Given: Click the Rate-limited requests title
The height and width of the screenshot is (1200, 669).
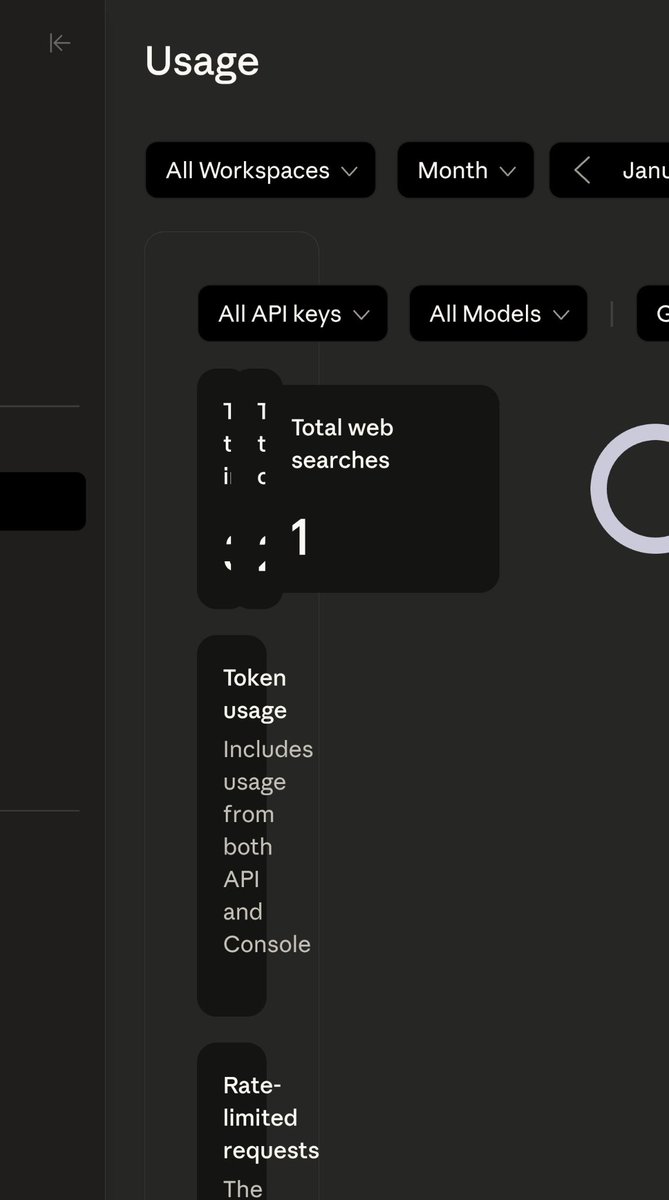Looking at the screenshot, I should (x=271, y=1118).
